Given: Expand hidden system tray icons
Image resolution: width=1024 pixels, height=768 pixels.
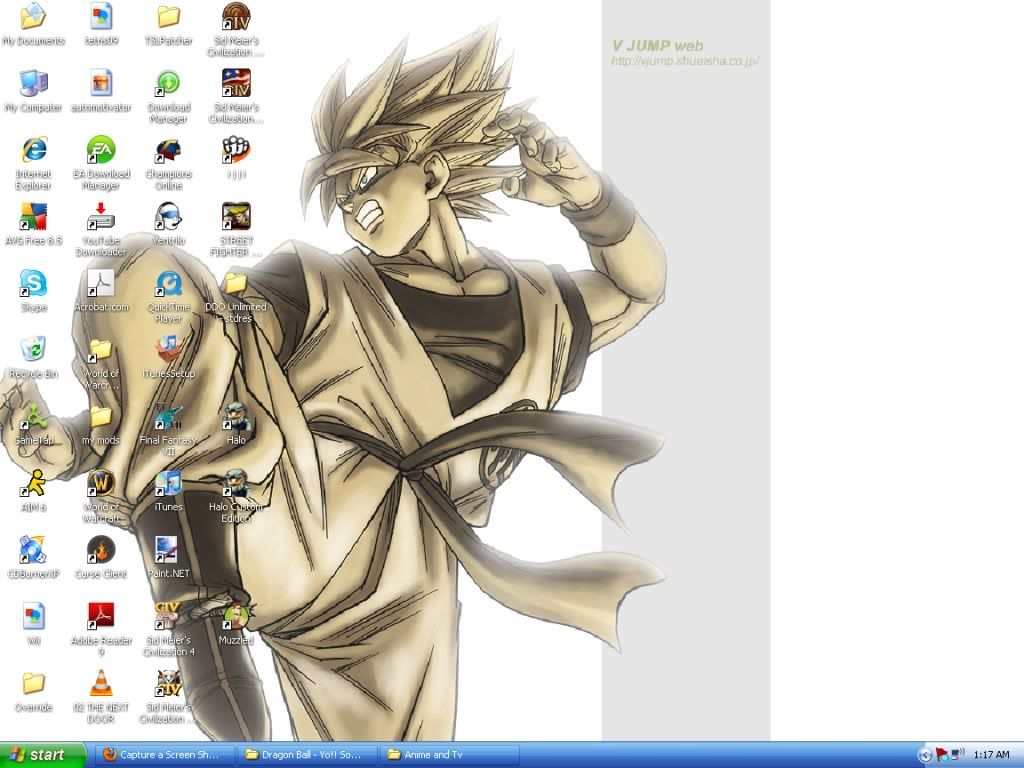Looking at the screenshot, I should point(924,756).
